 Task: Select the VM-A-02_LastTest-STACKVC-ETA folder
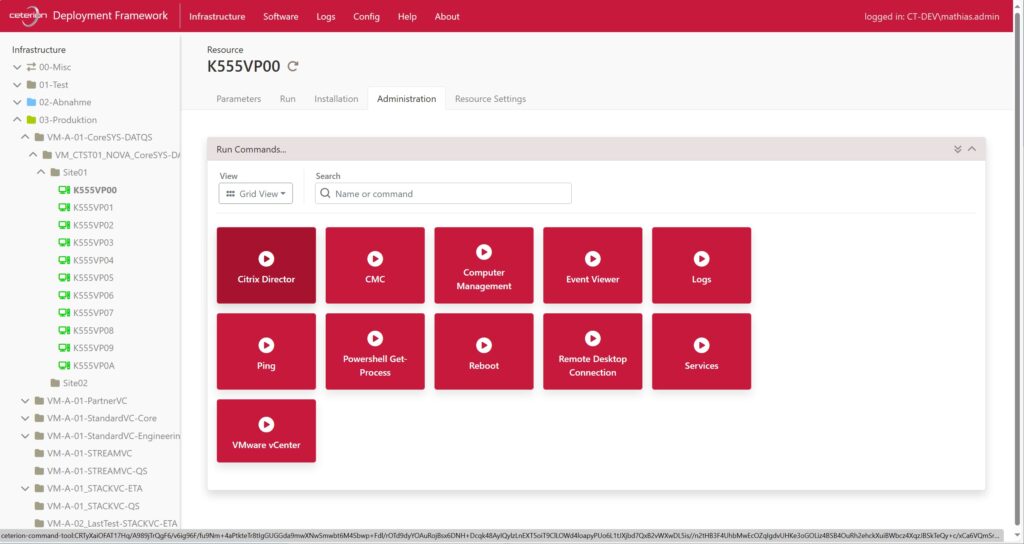[x=106, y=523]
